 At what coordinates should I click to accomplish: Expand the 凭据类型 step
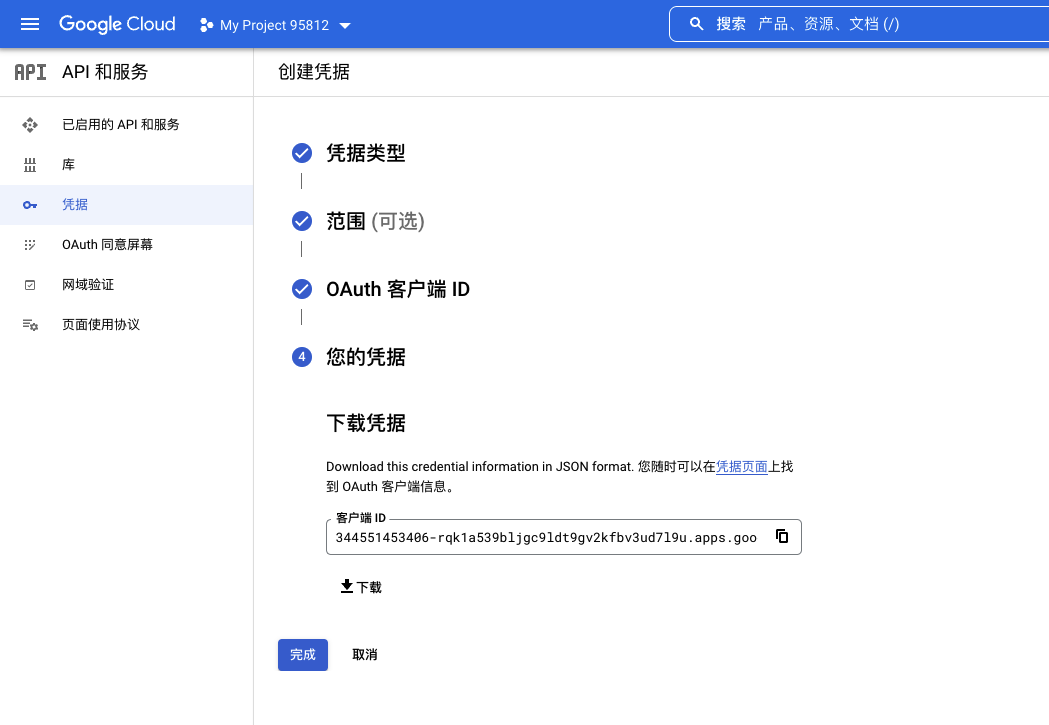pyautogui.click(x=365, y=153)
